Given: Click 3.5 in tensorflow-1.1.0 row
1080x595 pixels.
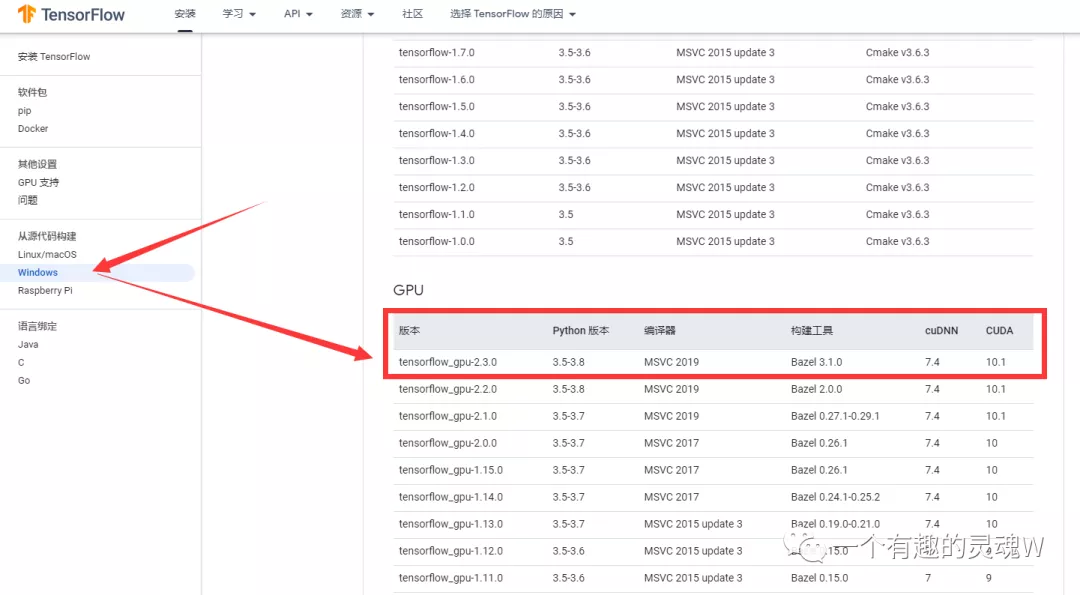Looking at the screenshot, I should click(565, 214).
